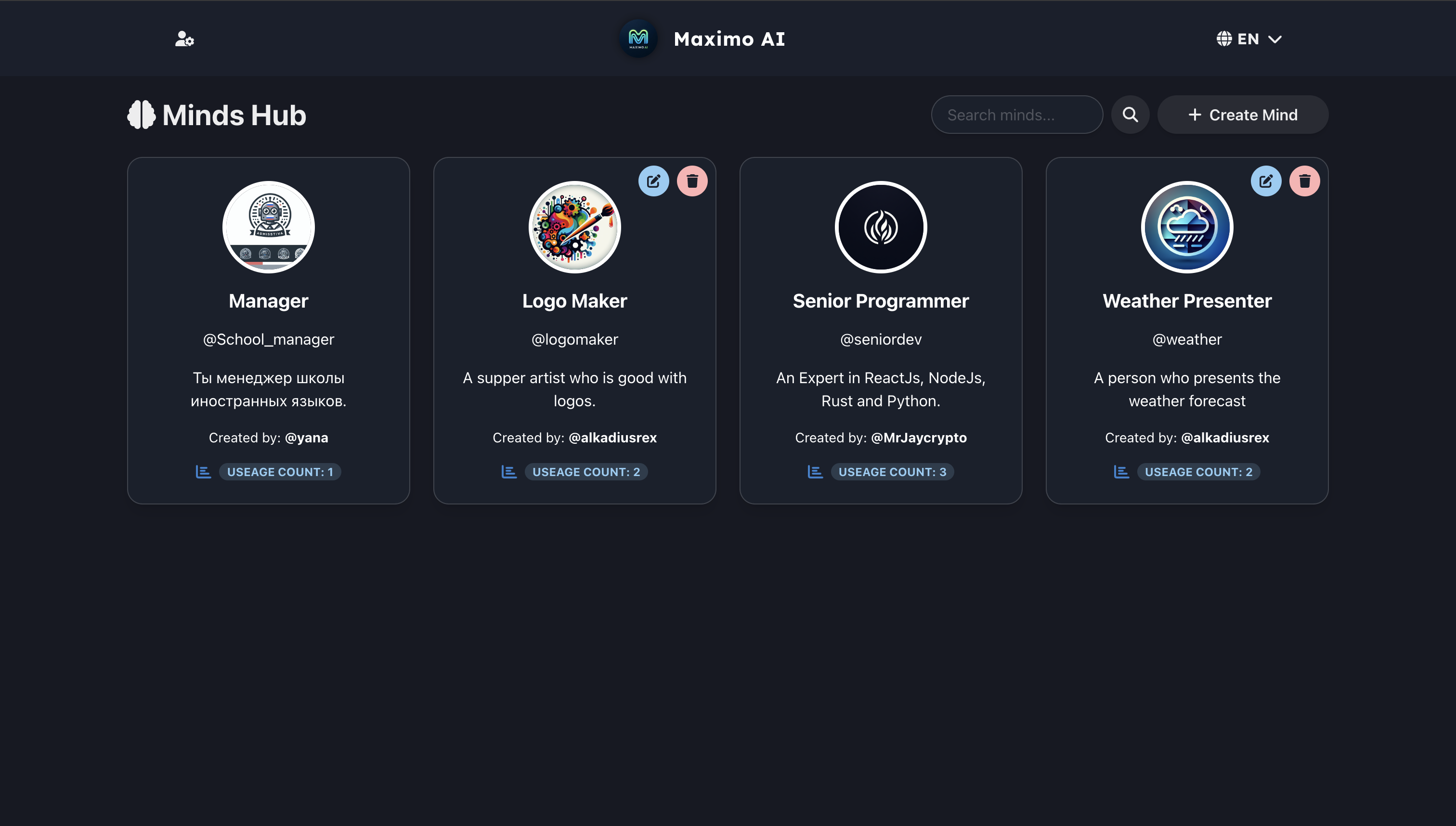Click the Senior Programmer usage count badge
Screen dimensions: 1456x826
click(892, 471)
